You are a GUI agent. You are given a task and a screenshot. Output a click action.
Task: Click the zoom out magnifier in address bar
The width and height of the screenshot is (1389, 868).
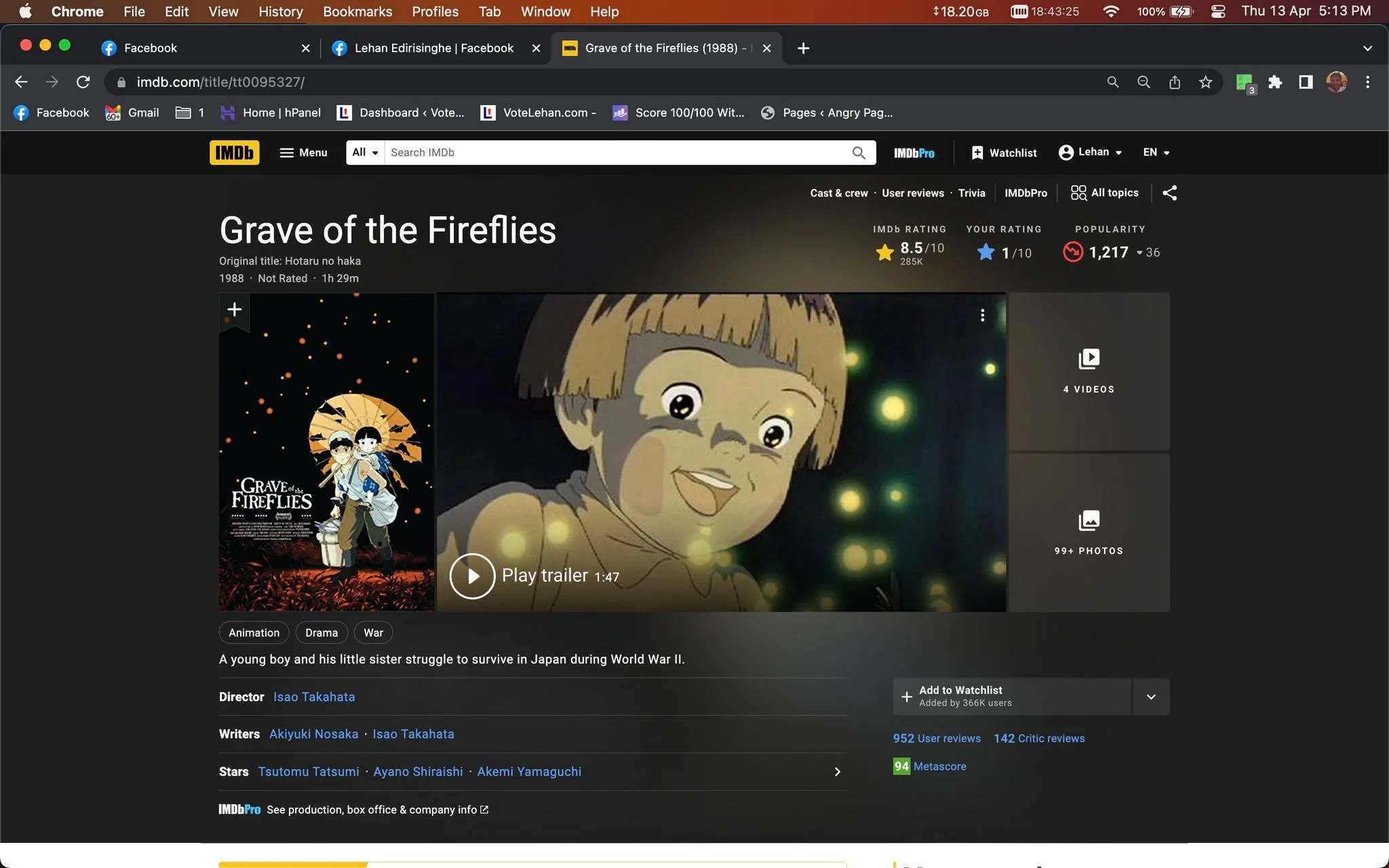1143,82
